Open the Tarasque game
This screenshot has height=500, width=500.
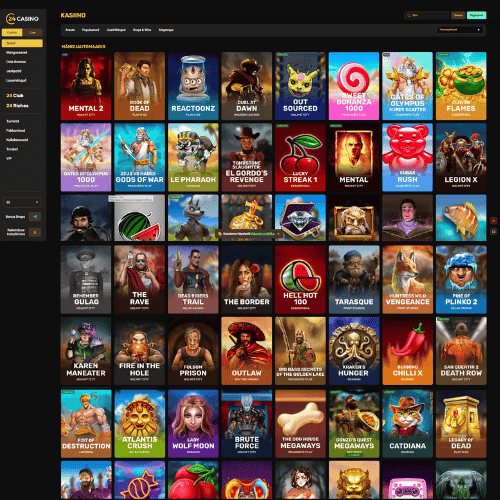tap(354, 280)
